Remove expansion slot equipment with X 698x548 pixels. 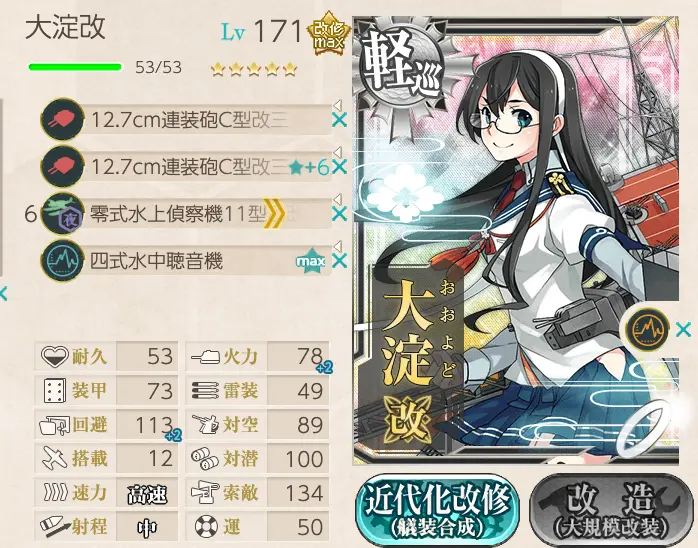683,330
